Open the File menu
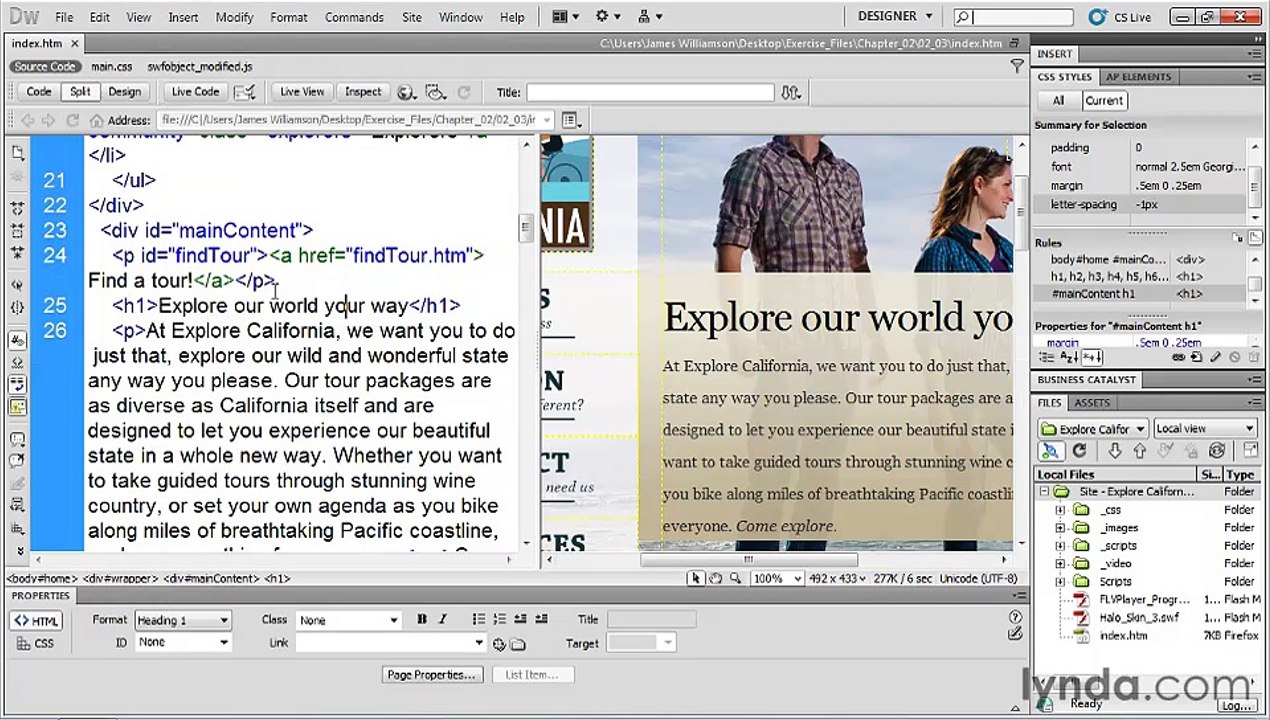This screenshot has width=1270, height=720. point(64,17)
